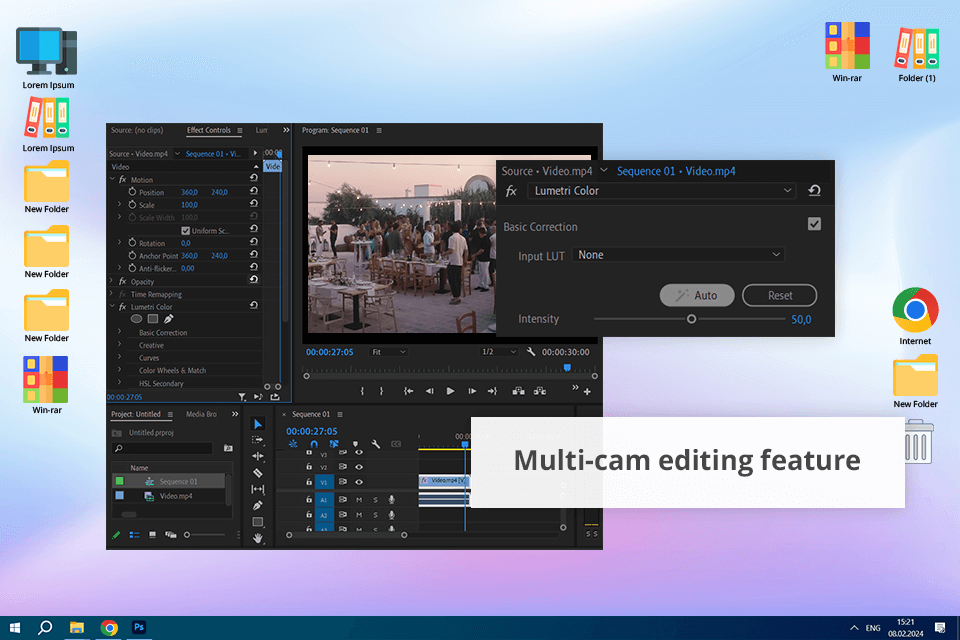The width and height of the screenshot is (960, 640).
Task: Add marker in timeline header
Action: tap(355, 444)
